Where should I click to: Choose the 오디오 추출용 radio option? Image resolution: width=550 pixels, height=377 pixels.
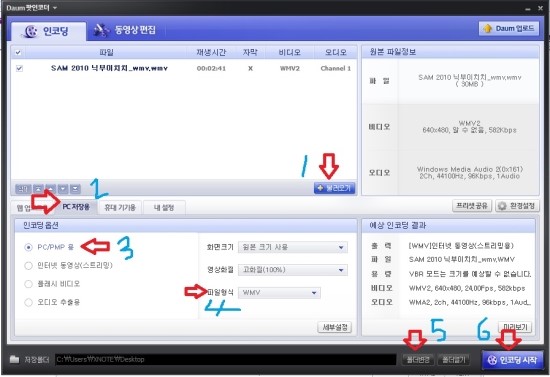[x=28, y=302]
